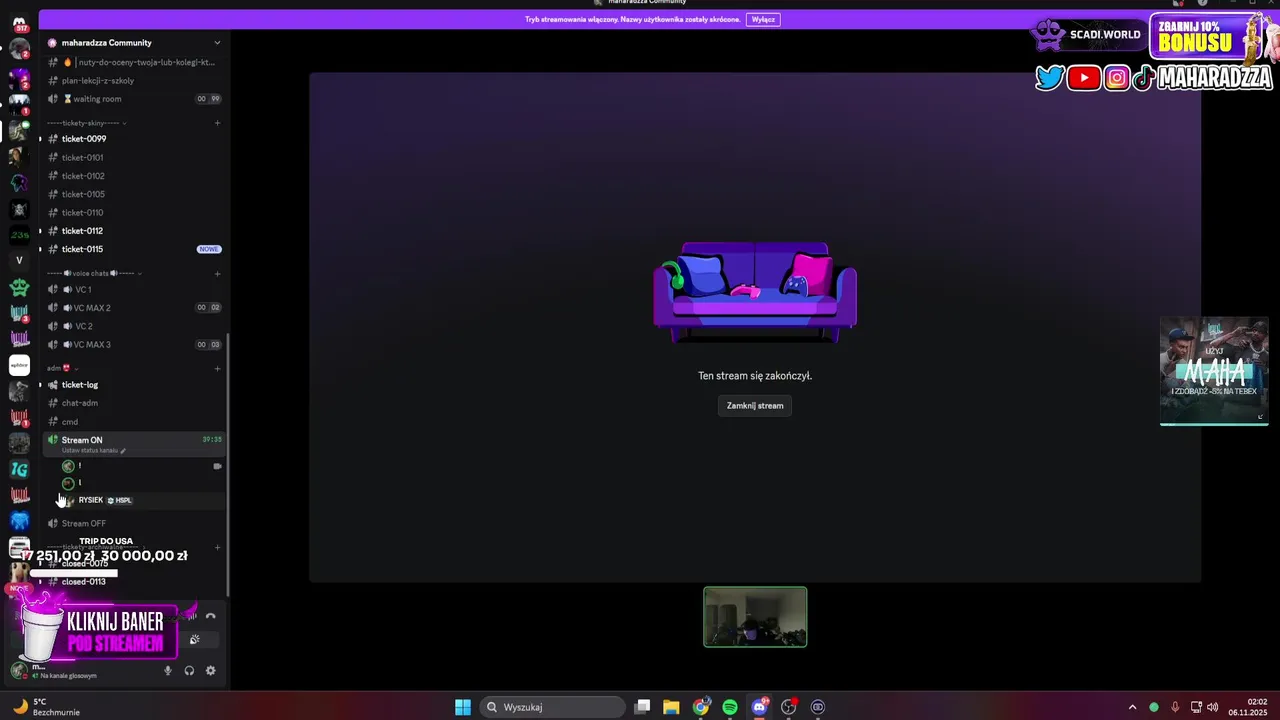Collapse the tickety-archiwalne category
1280x720 pixels.
[x=95, y=547]
